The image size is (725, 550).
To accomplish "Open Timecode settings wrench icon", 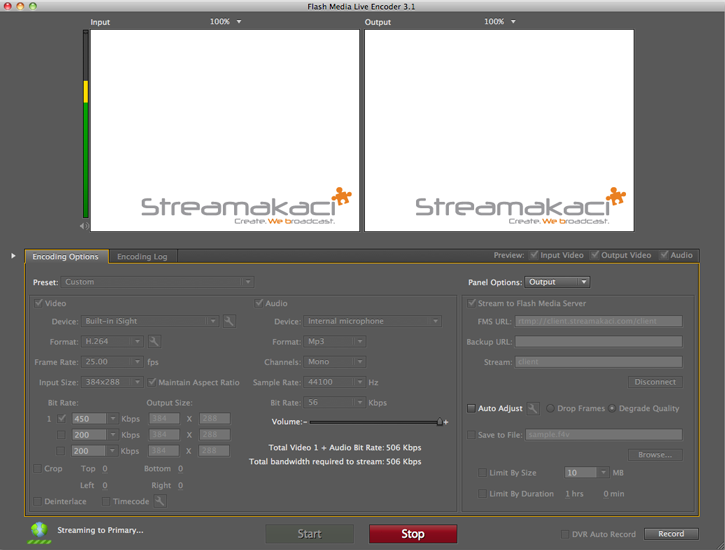I will click(x=160, y=501).
